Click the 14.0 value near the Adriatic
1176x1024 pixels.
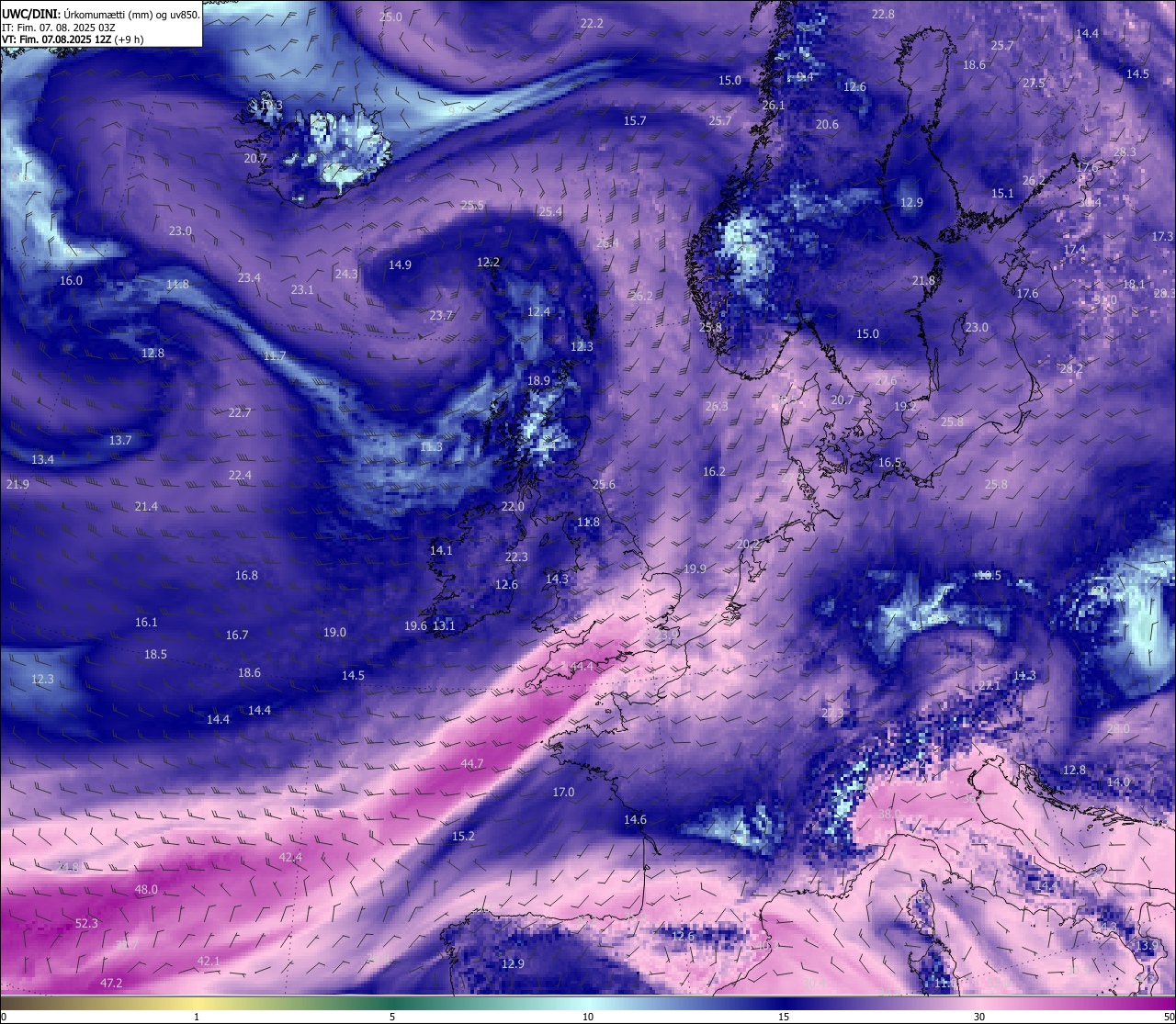(x=1118, y=782)
